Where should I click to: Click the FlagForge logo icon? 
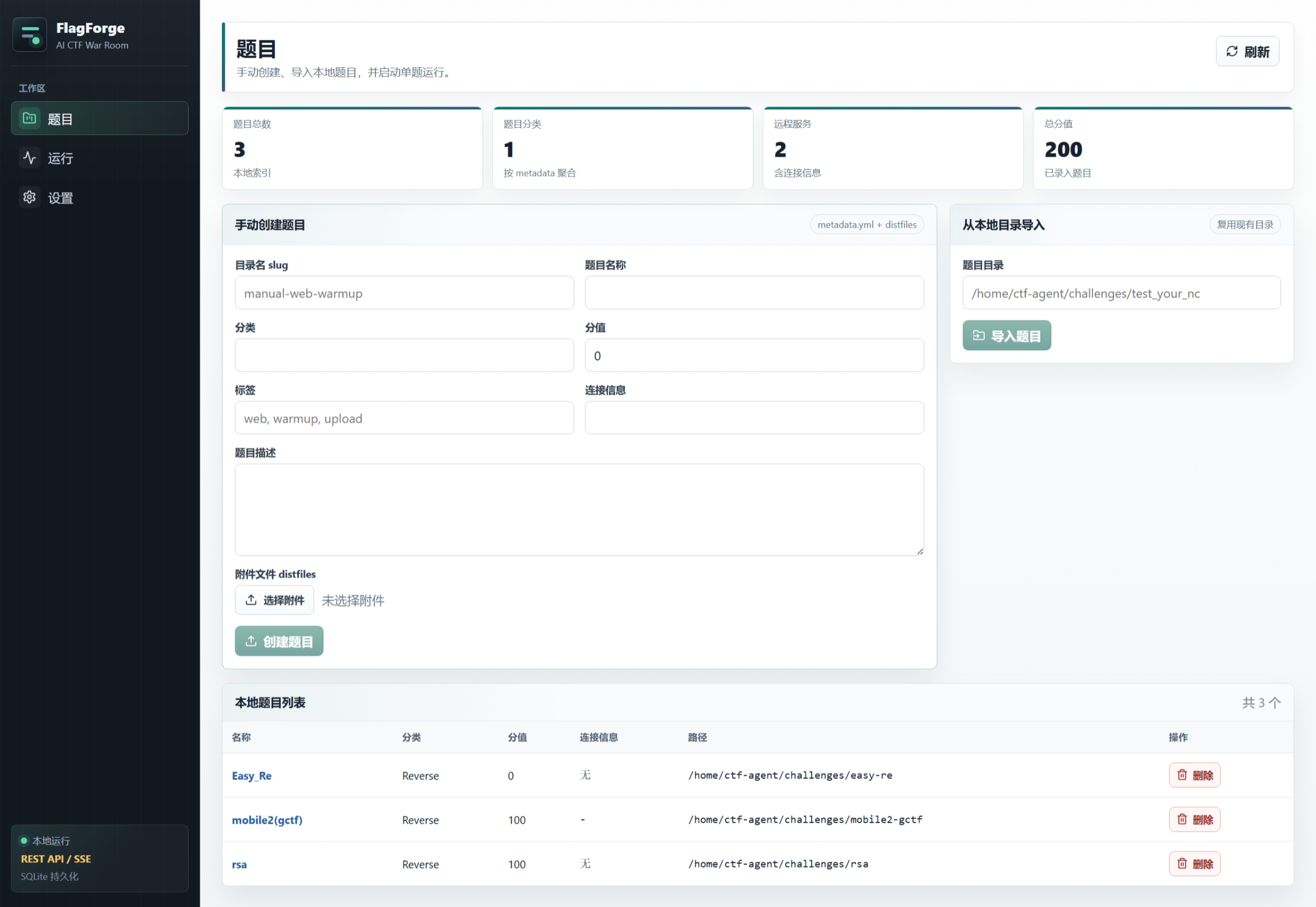[x=29, y=34]
